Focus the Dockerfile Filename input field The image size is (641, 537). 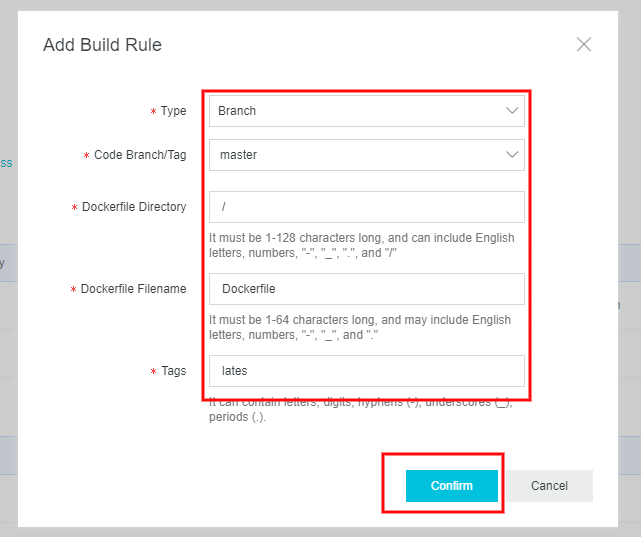[x=366, y=289]
